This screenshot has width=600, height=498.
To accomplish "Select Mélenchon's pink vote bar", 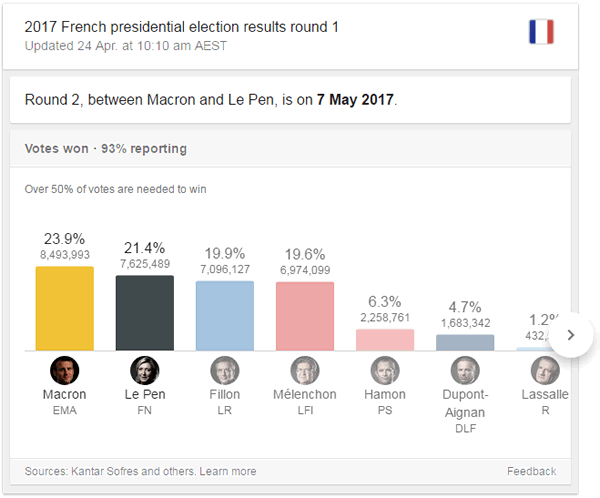I will pos(305,316).
